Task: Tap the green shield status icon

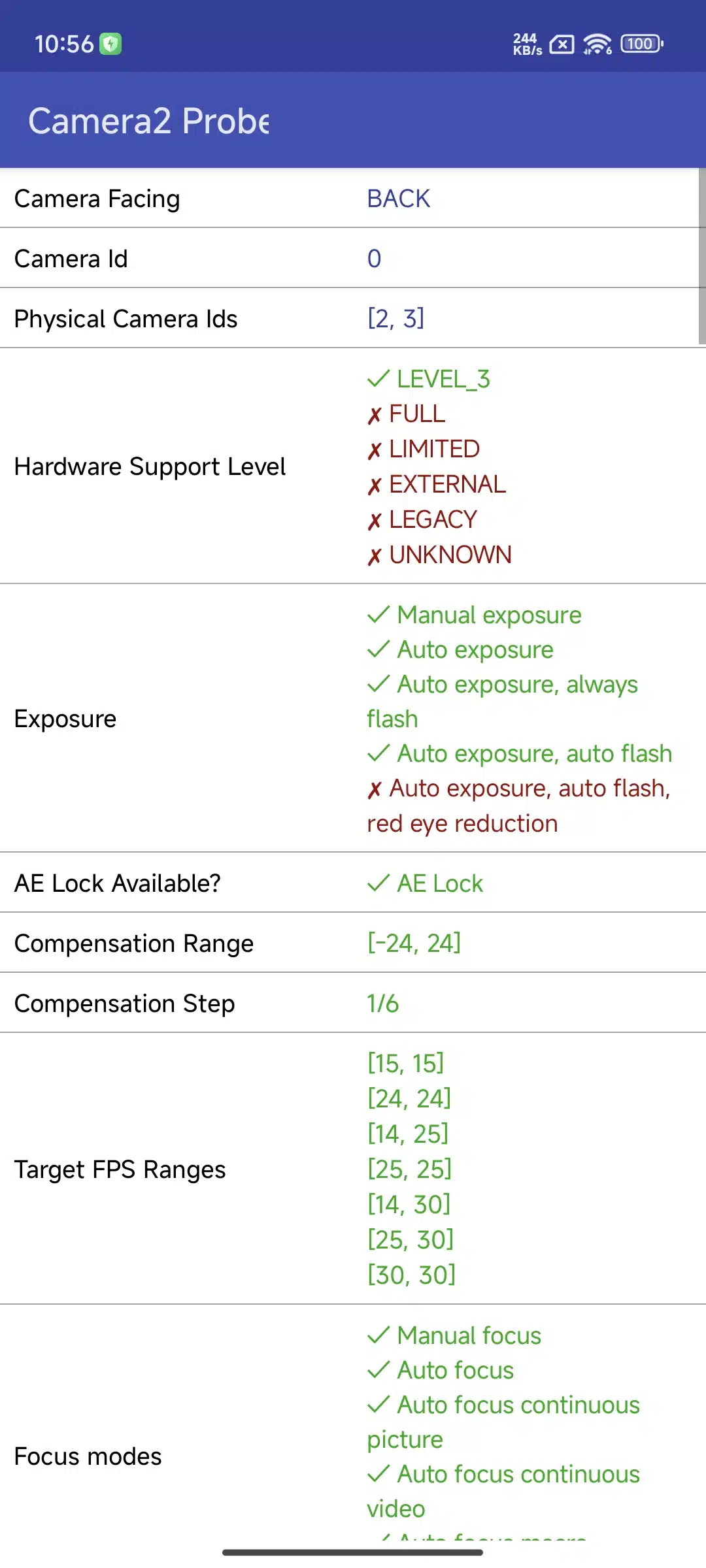Action: point(110,44)
